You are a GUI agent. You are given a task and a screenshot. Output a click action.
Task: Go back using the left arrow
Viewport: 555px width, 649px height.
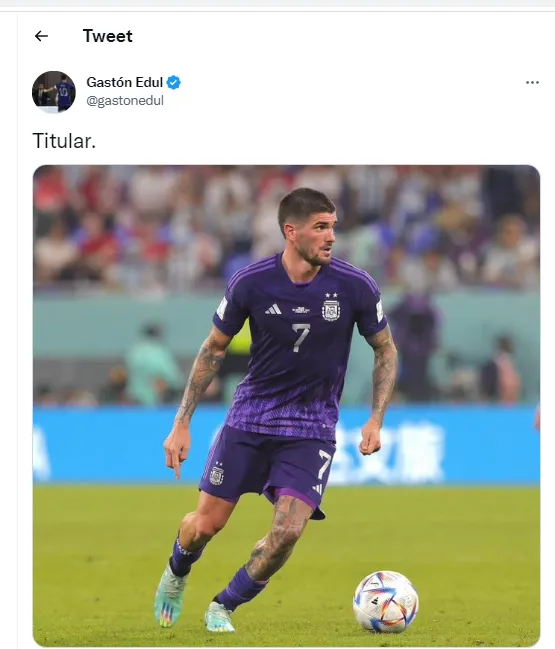click(x=41, y=36)
